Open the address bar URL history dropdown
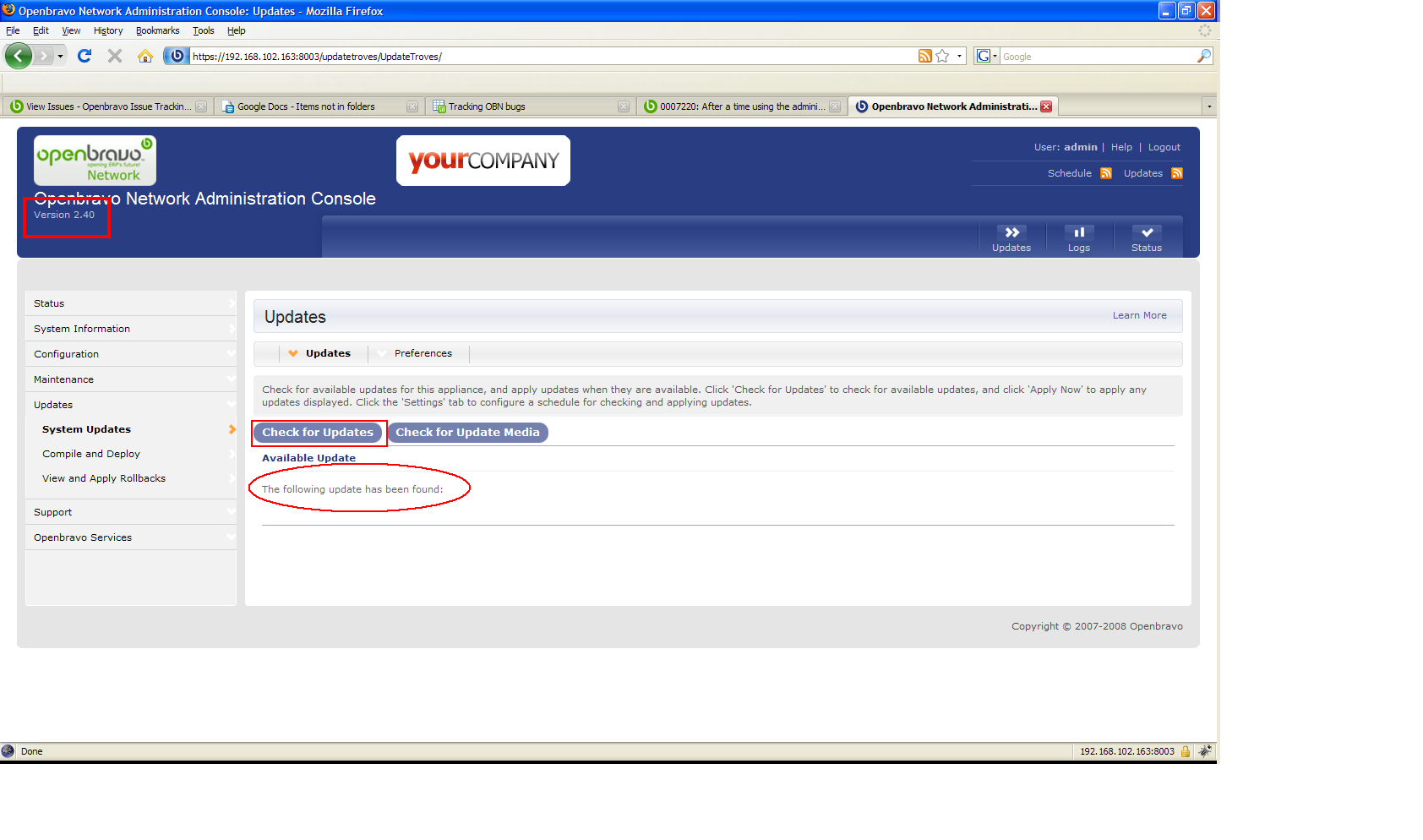This screenshot has width=1423, height=840. pyautogui.click(x=959, y=57)
